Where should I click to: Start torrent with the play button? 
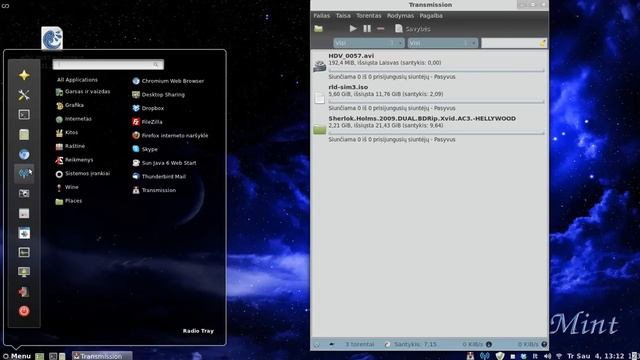pyautogui.click(x=353, y=29)
